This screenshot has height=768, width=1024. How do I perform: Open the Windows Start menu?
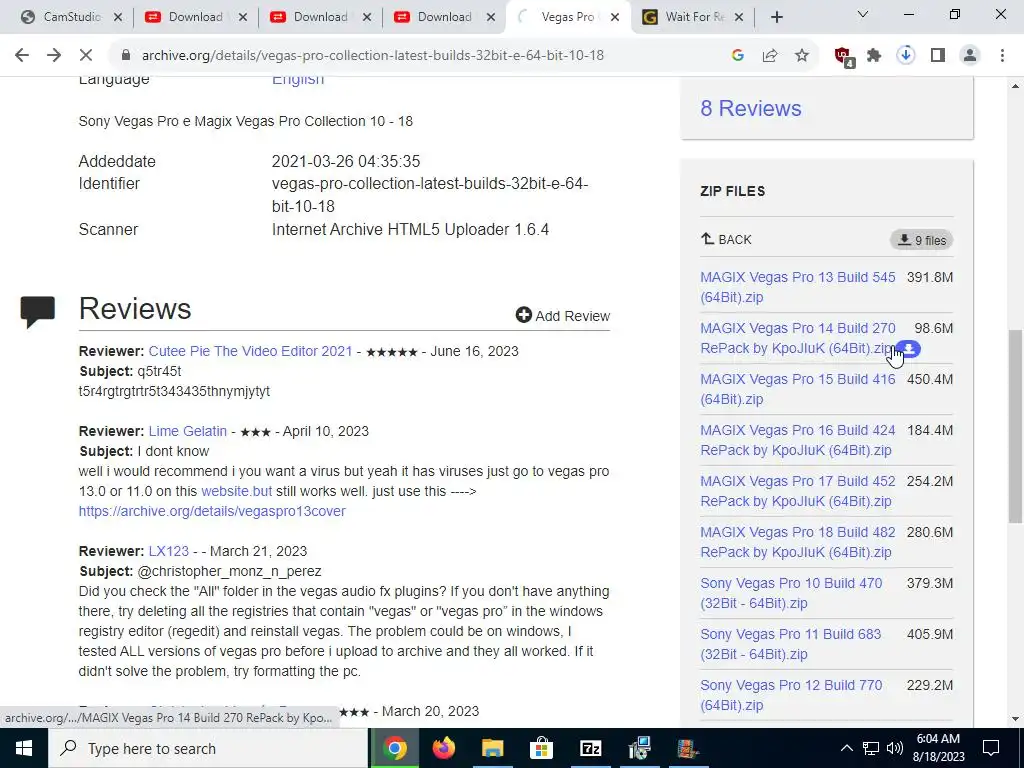pos(24,748)
